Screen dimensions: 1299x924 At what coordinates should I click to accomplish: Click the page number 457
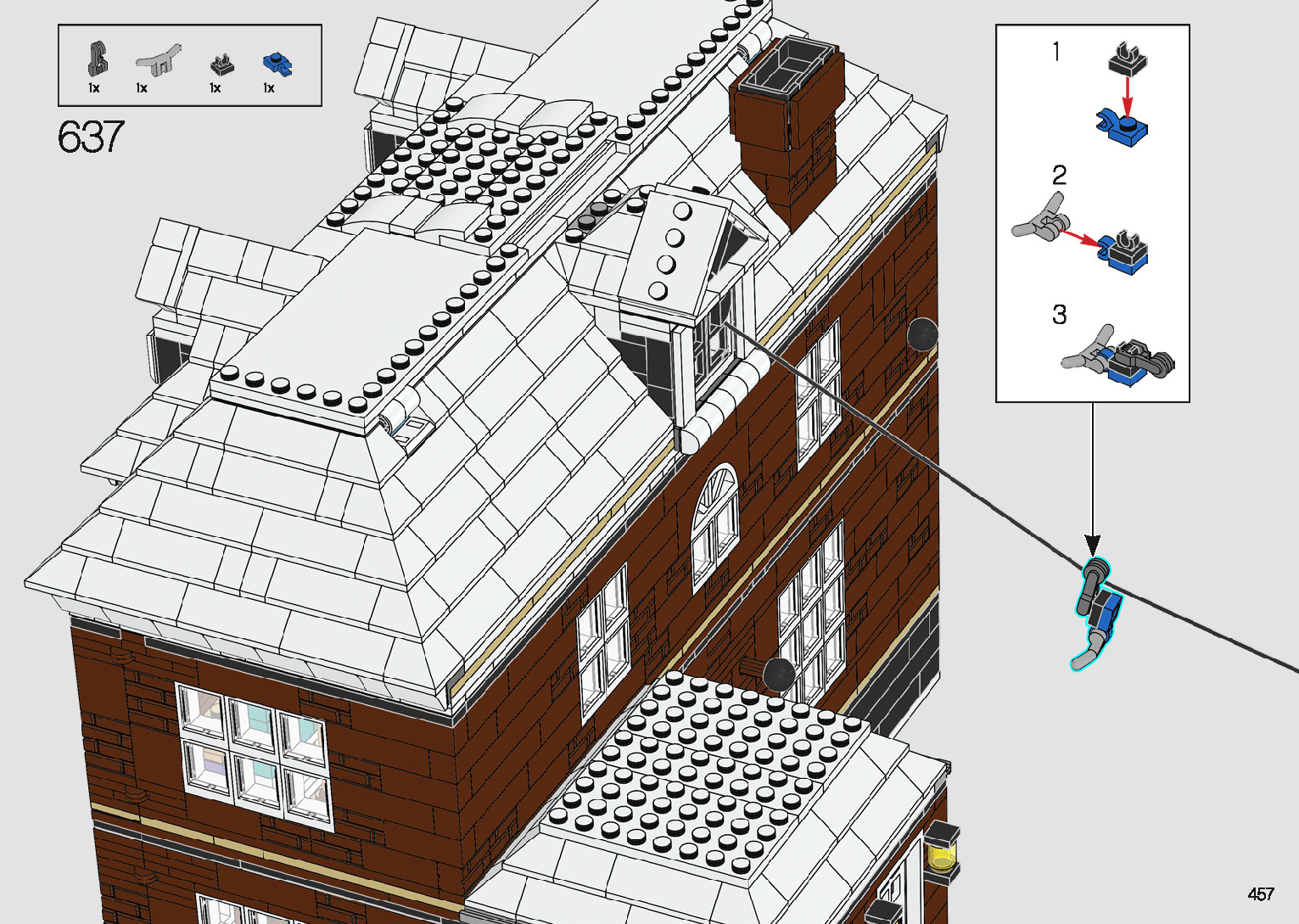pyautogui.click(x=1260, y=894)
